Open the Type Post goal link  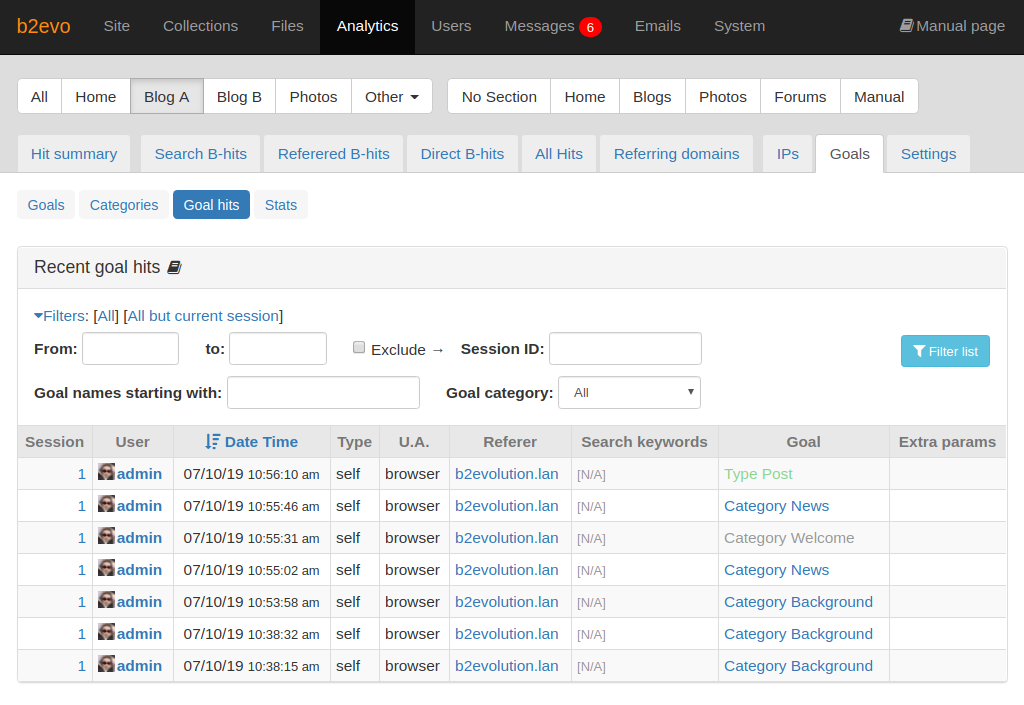tap(758, 474)
